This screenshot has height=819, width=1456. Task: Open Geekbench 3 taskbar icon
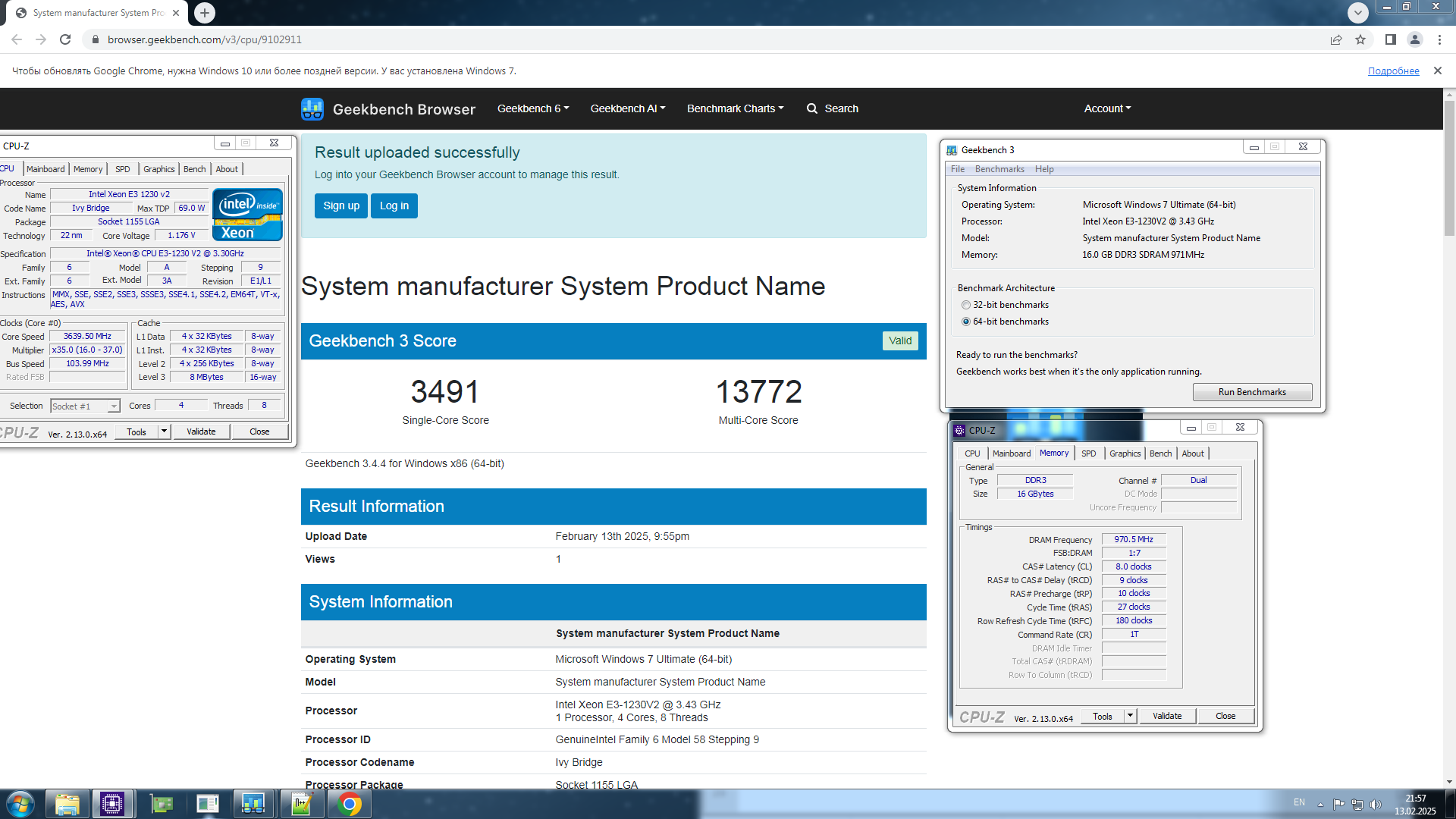(x=253, y=804)
